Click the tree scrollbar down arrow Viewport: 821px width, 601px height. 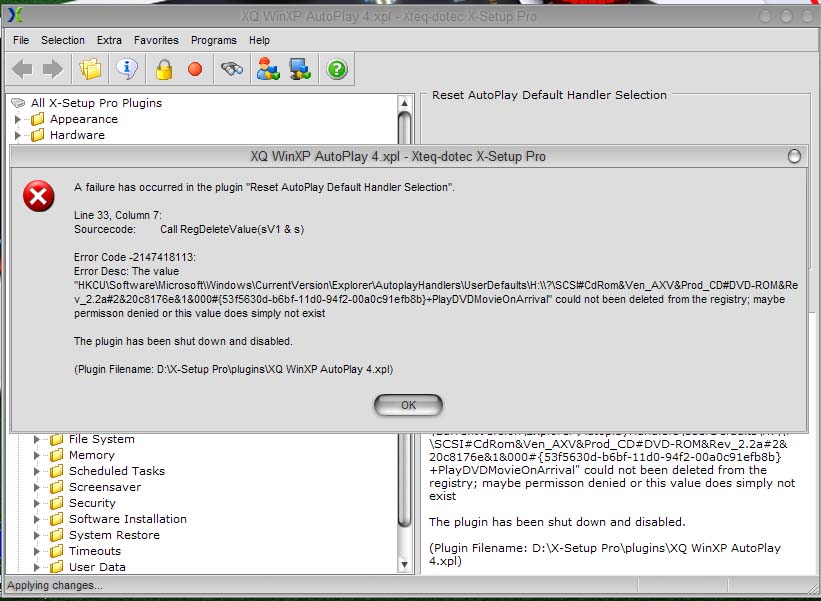pos(404,564)
